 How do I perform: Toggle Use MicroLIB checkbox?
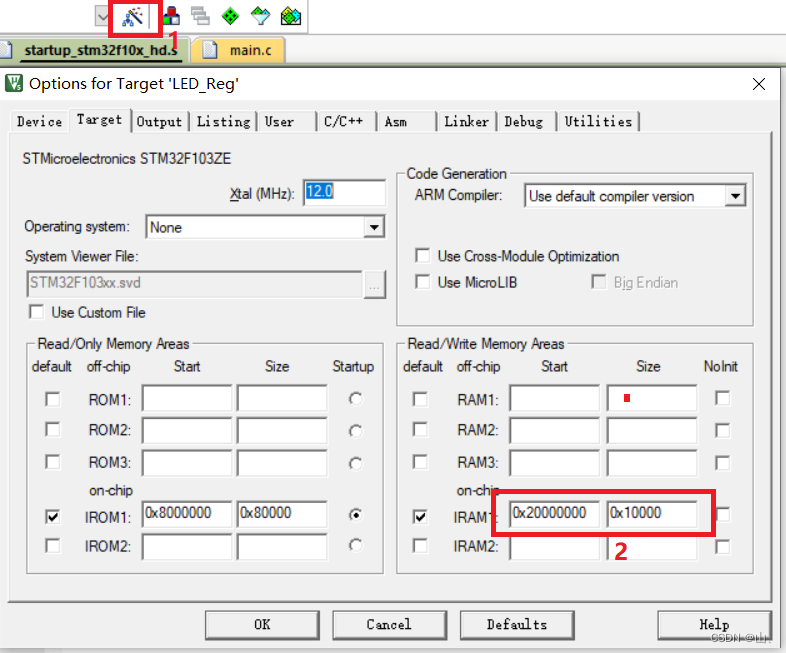click(x=423, y=282)
